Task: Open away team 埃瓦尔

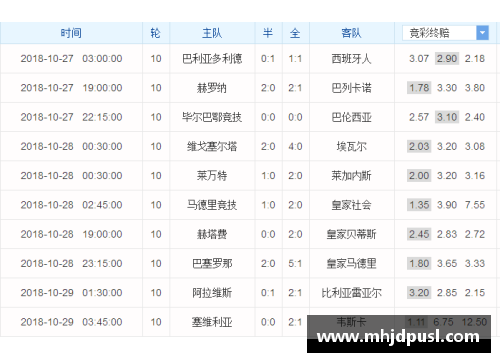Action: coord(351,146)
